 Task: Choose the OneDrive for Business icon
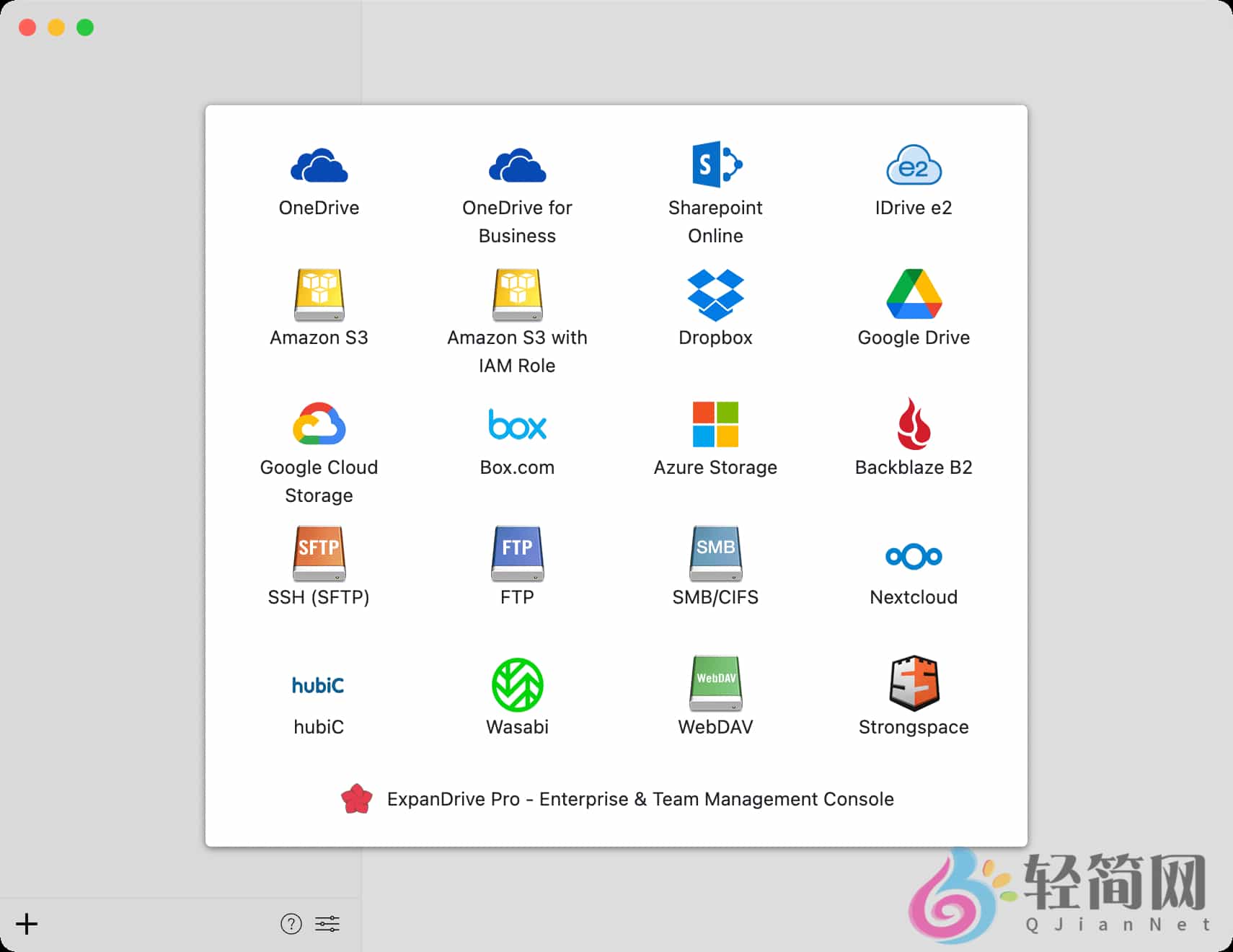[517, 165]
